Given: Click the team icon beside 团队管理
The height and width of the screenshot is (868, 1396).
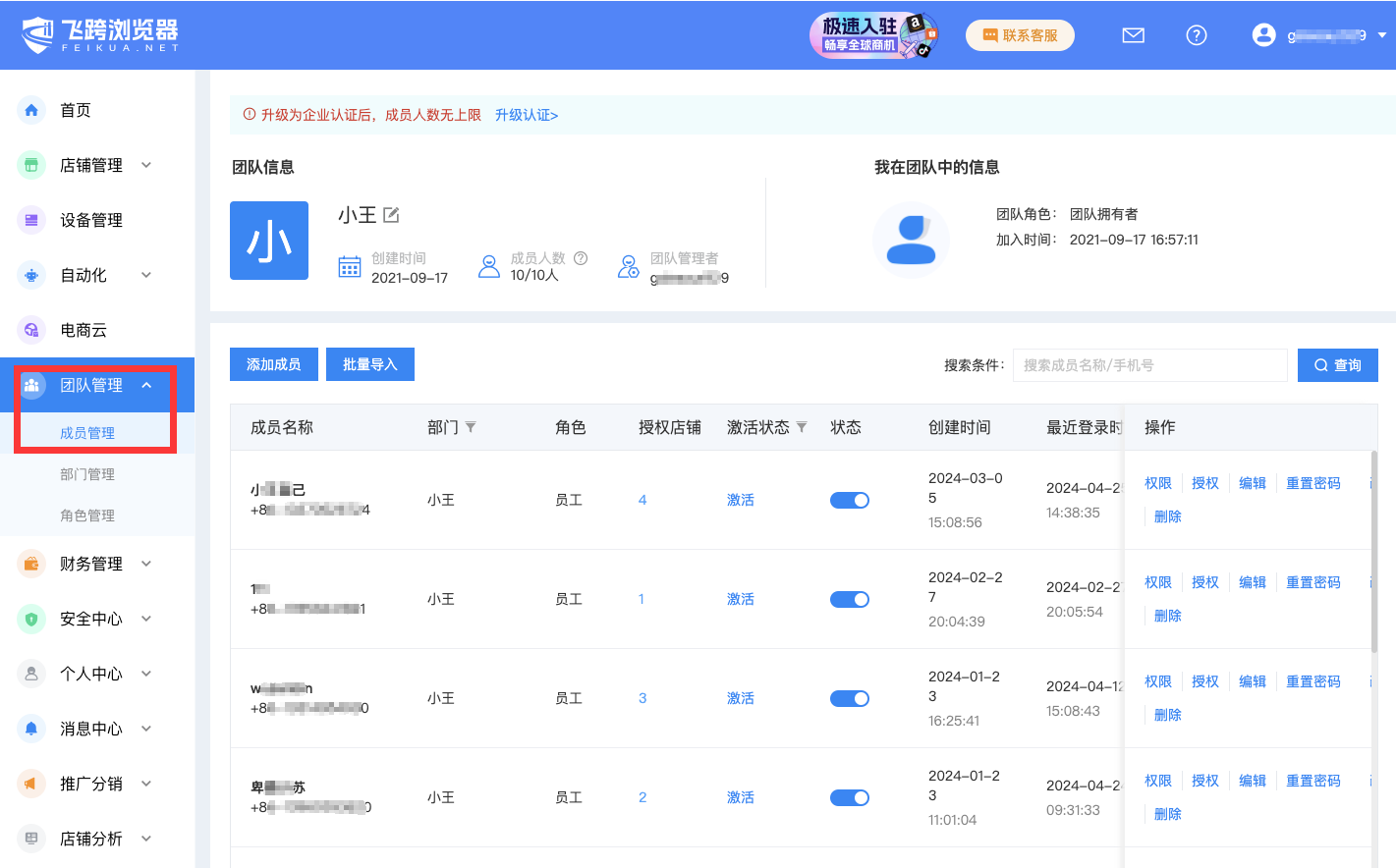Looking at the screenshot, I should point(31,385).
